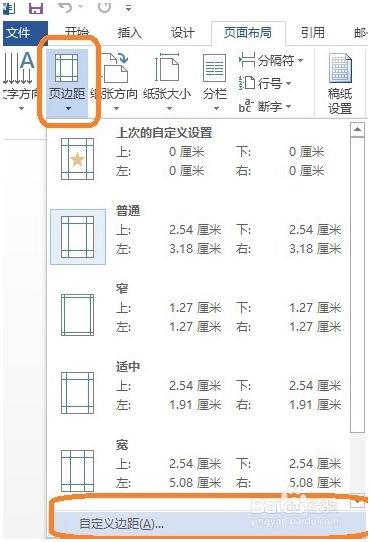Click the Undo arrow icon
The width and height of the screenshot is (371, 542).
point(66,7)
